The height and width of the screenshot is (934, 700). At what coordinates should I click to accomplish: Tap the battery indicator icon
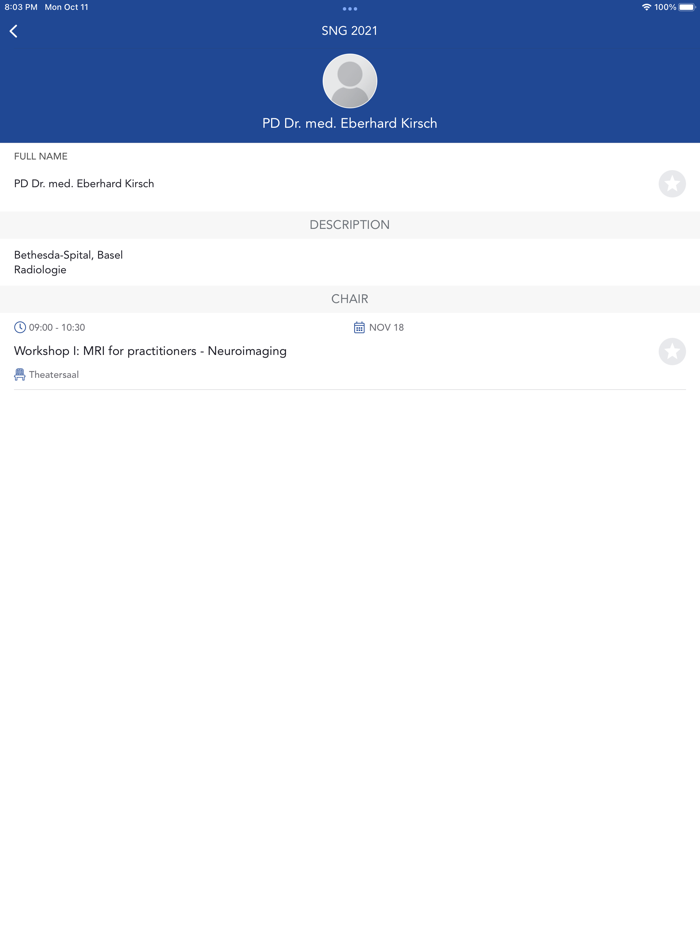pos(687,7)
